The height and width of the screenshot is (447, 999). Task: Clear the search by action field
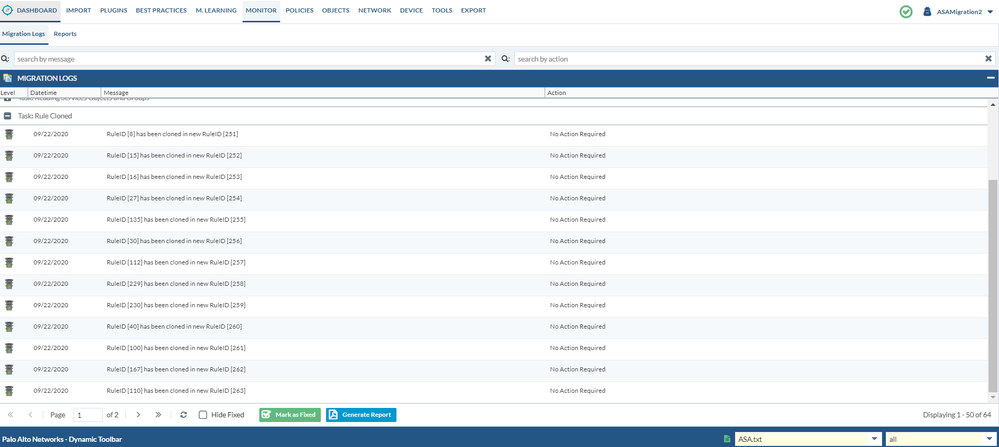point(988,59)
